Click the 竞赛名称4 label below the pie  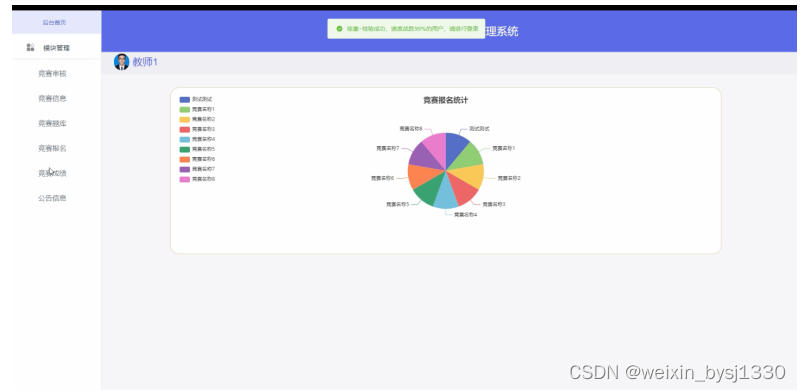coord(465,215)
